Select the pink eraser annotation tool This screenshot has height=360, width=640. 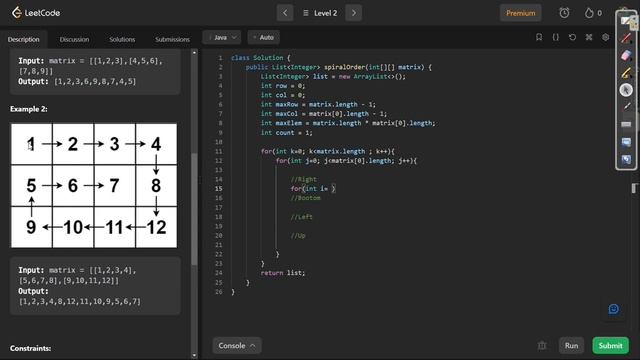[626, 55]
